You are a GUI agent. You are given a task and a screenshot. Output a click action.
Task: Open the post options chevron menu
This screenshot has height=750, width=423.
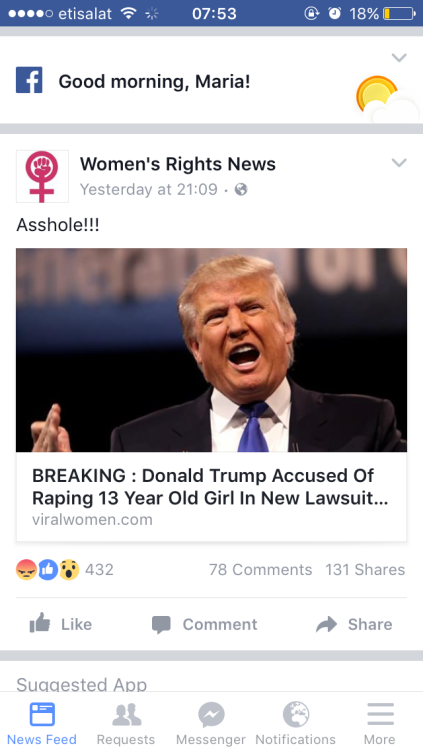click(x=399, y=163)
